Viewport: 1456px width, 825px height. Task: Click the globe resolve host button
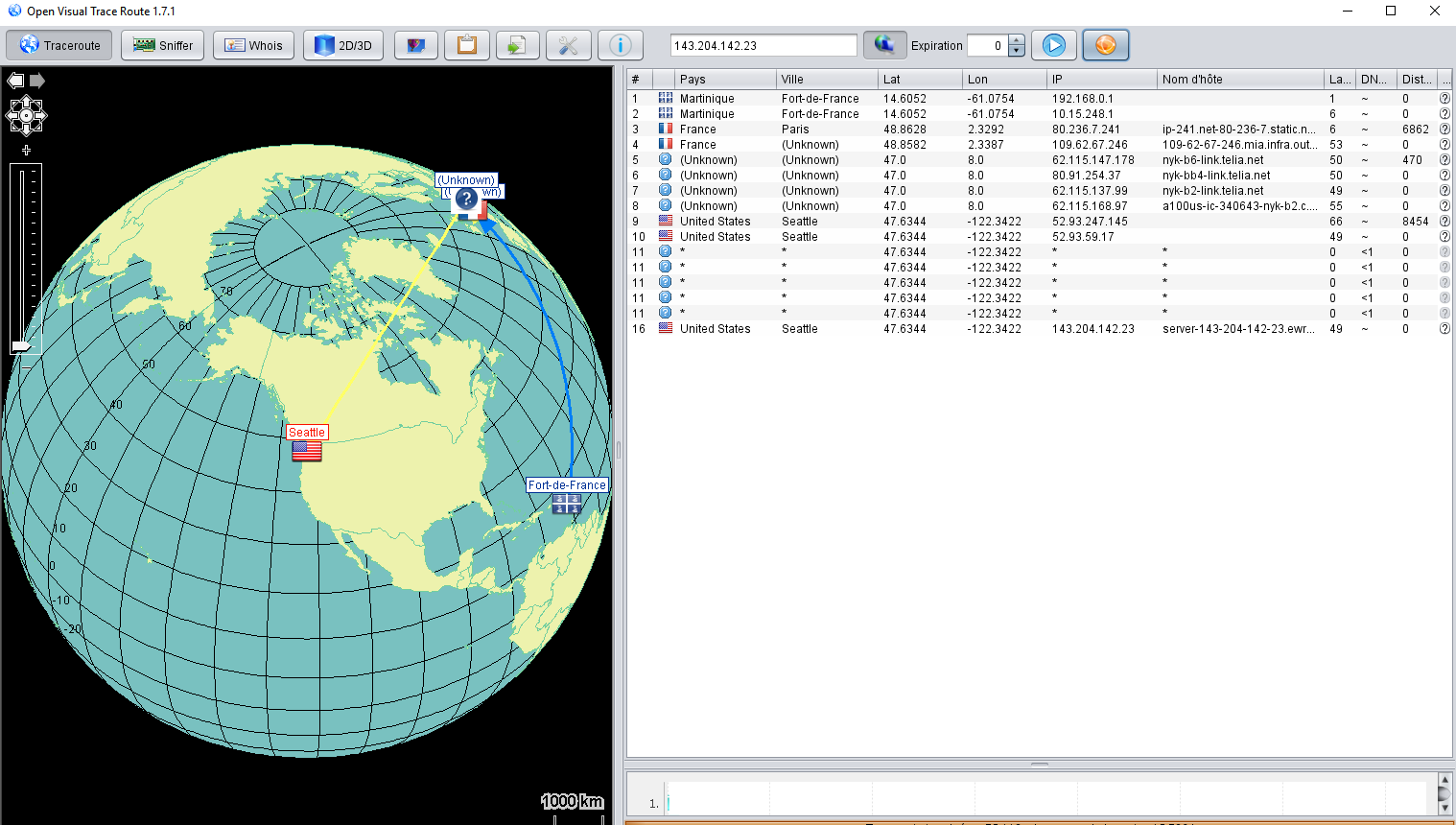click(x=884, y=44)
